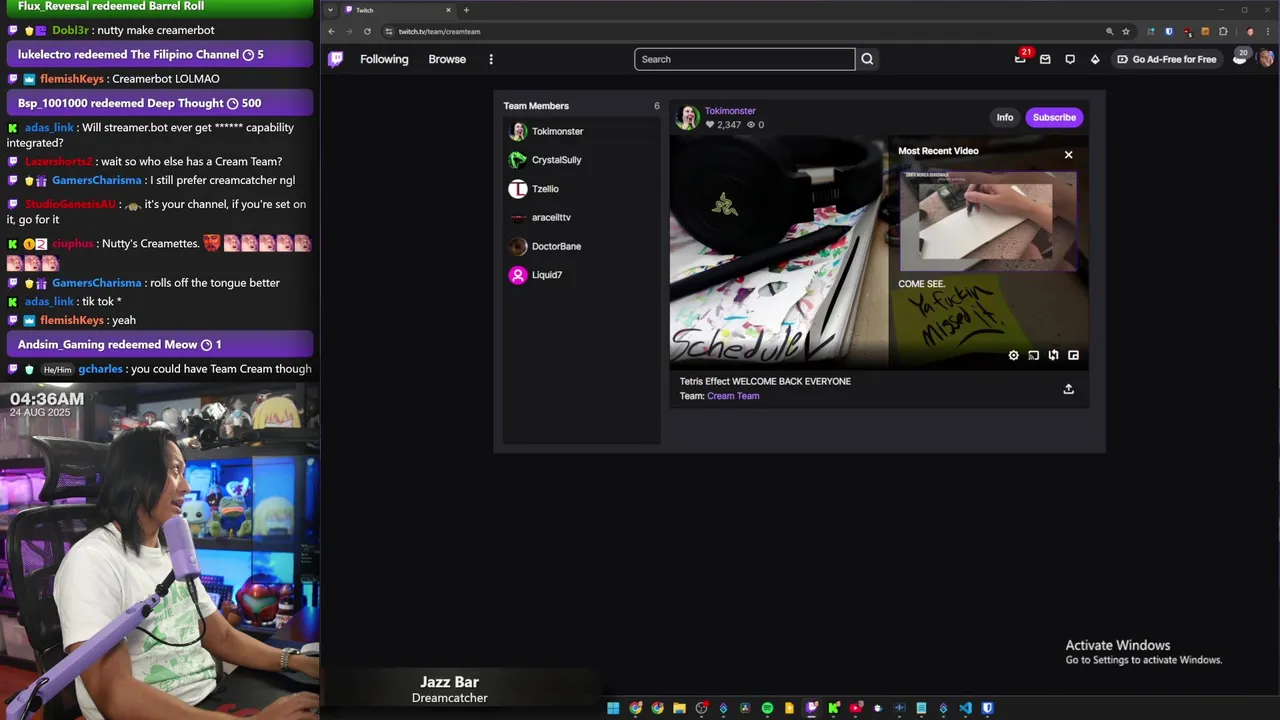Click flemishKeys Creamerbot LOLMAO message

coord(113,79)
